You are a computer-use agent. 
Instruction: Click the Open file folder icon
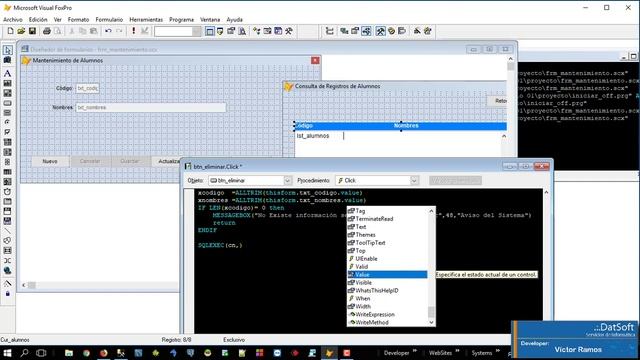(x=21, y=31)
